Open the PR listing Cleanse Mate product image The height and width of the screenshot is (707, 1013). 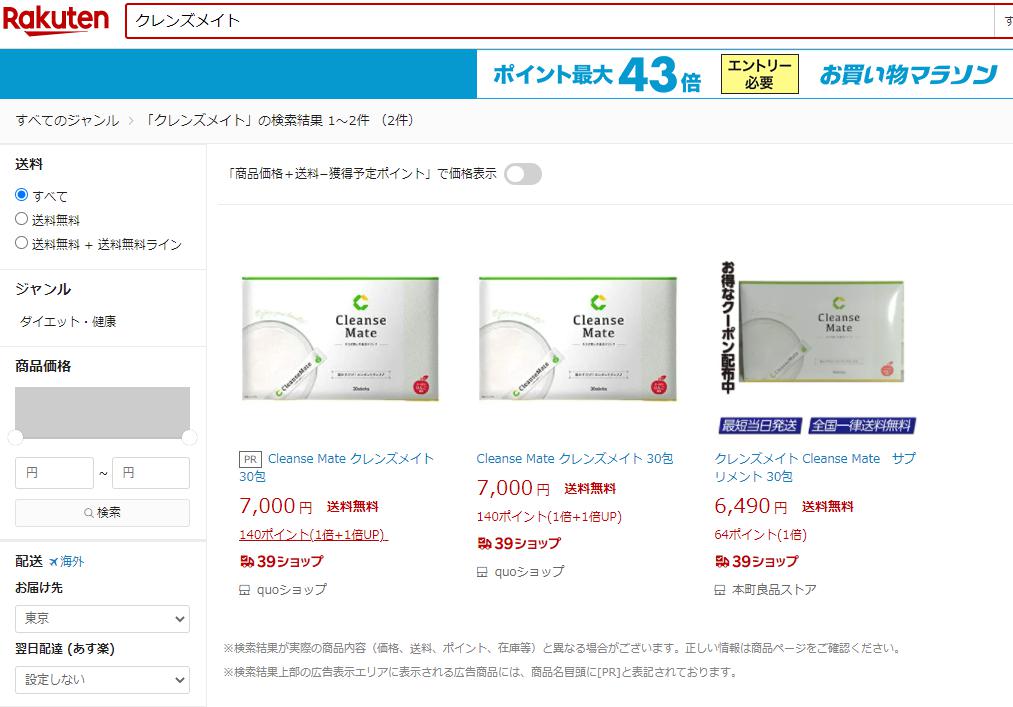pos(340,339)
